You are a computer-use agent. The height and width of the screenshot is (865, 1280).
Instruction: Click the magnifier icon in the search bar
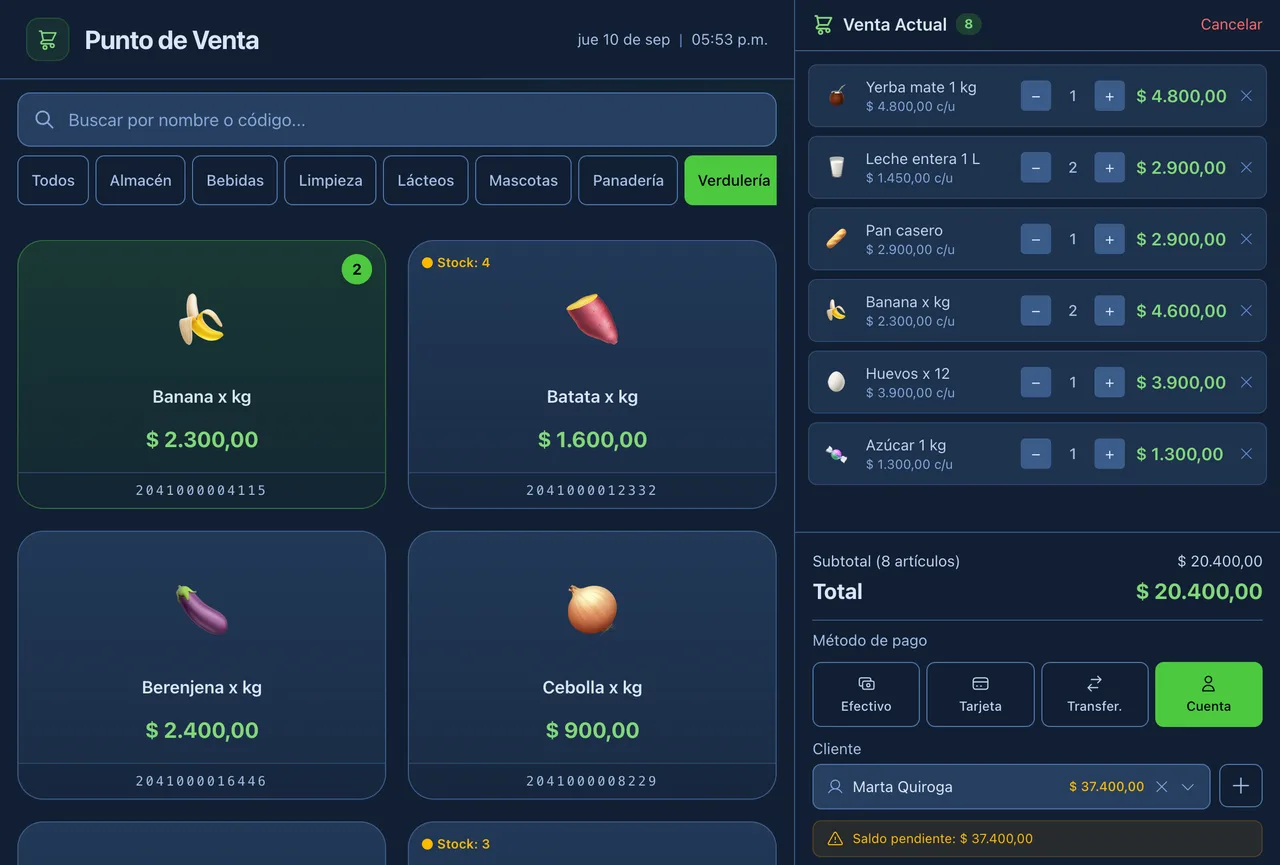(44, 120)
